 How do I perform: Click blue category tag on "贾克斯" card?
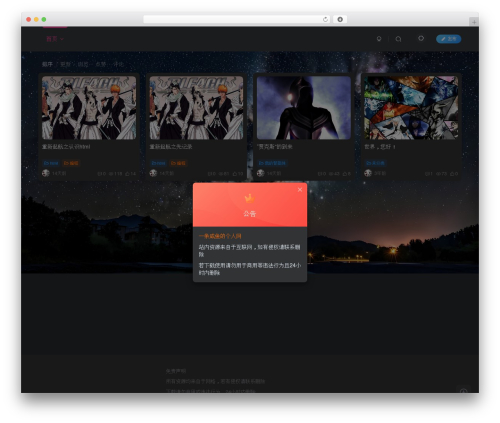[x=272, y=163]
